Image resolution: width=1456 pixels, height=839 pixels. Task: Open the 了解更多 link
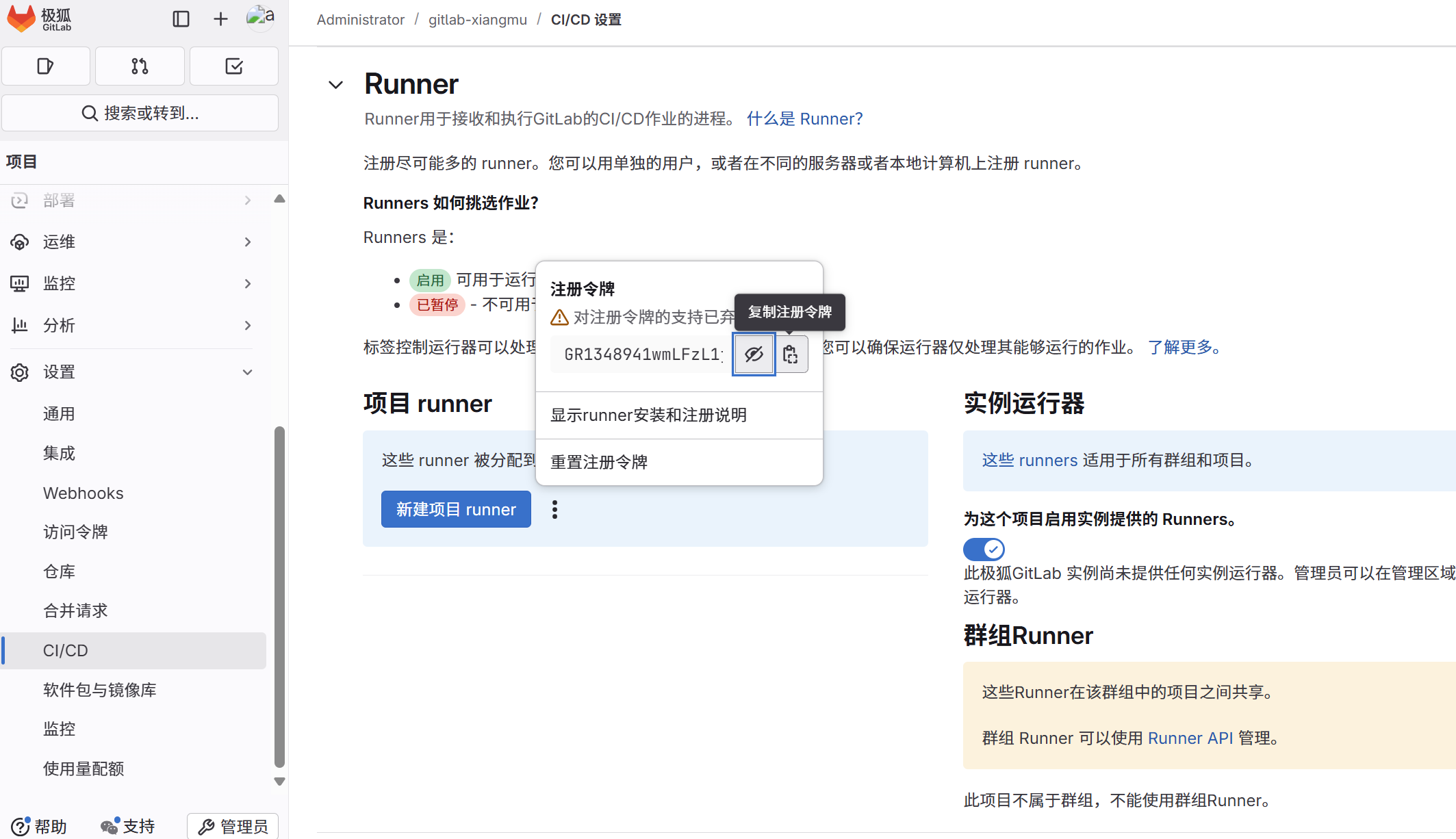pyautogui.click(x=1184, y=348)
